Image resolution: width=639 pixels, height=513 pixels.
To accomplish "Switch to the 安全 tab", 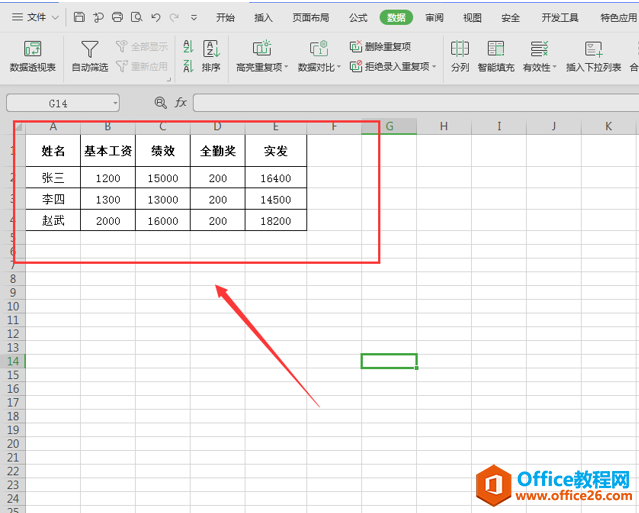I will coord(510,18).
